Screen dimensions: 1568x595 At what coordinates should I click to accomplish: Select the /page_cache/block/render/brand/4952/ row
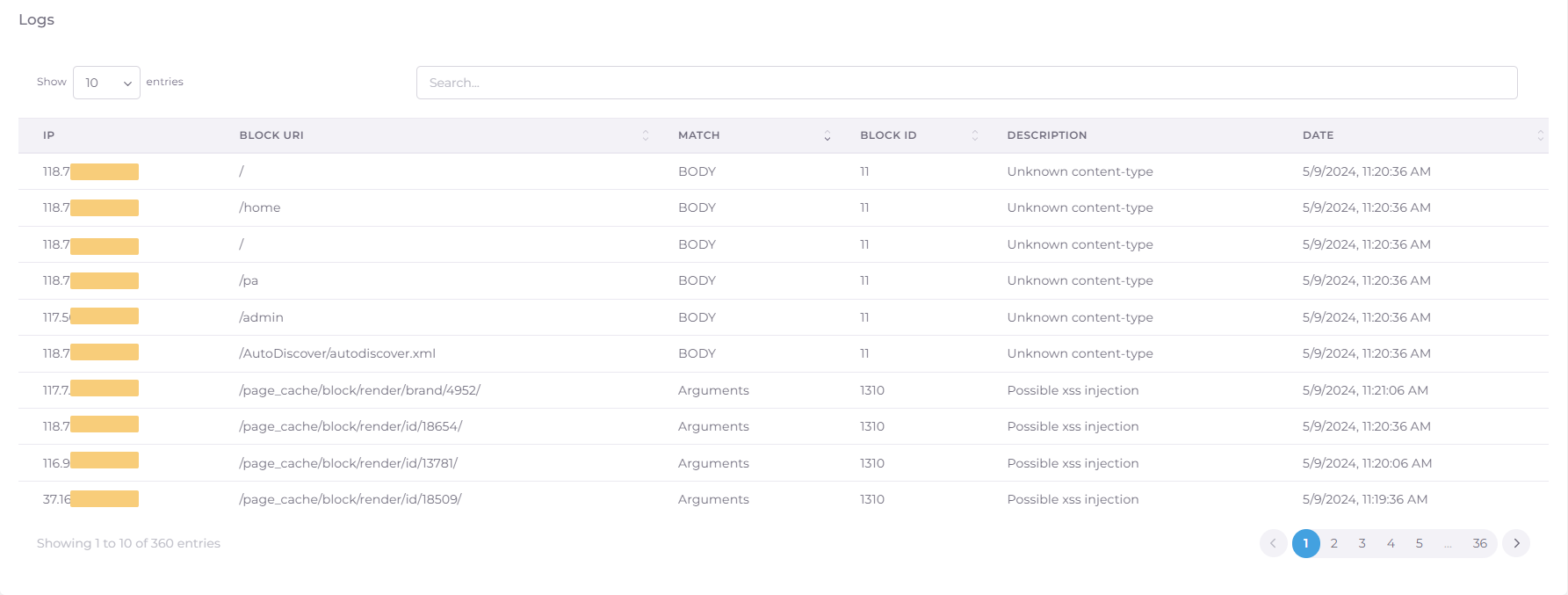point(359,390)
